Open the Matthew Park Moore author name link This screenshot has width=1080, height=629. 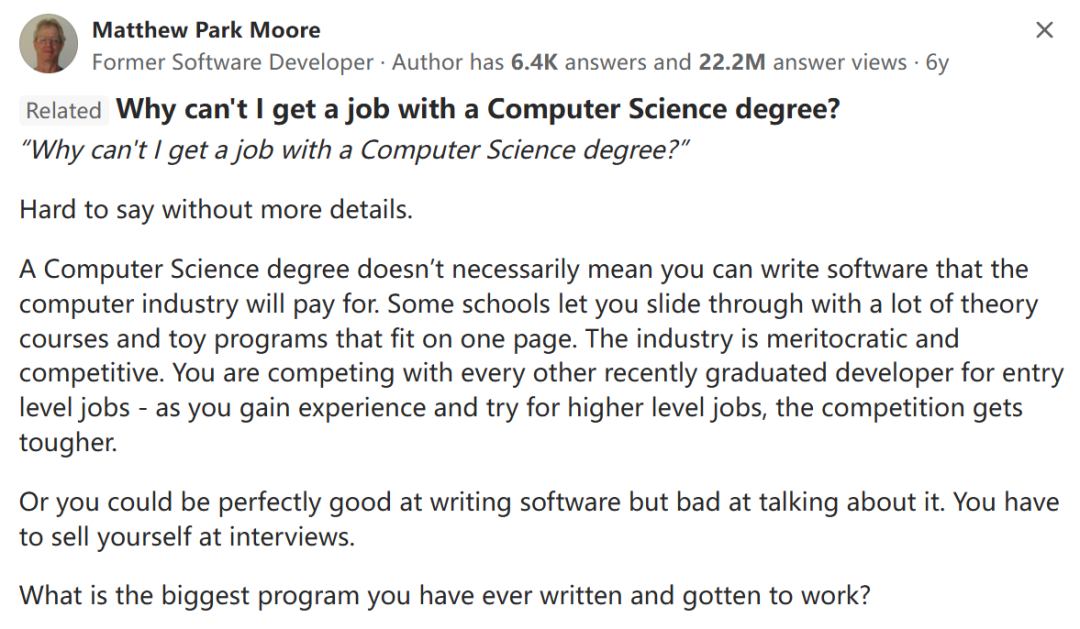pos(206,30)
